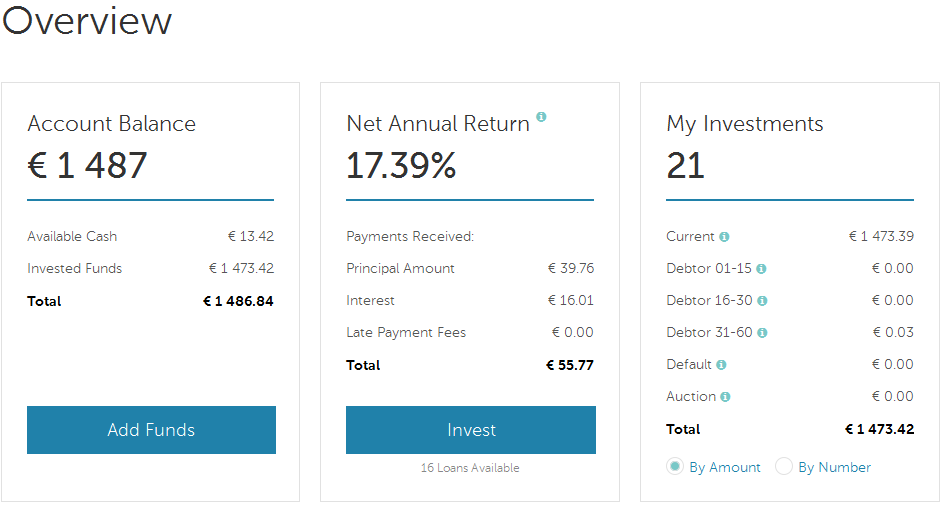Click info icon beside Current
The width and height of the screenshot is (945, 507).
pos(724,237)
